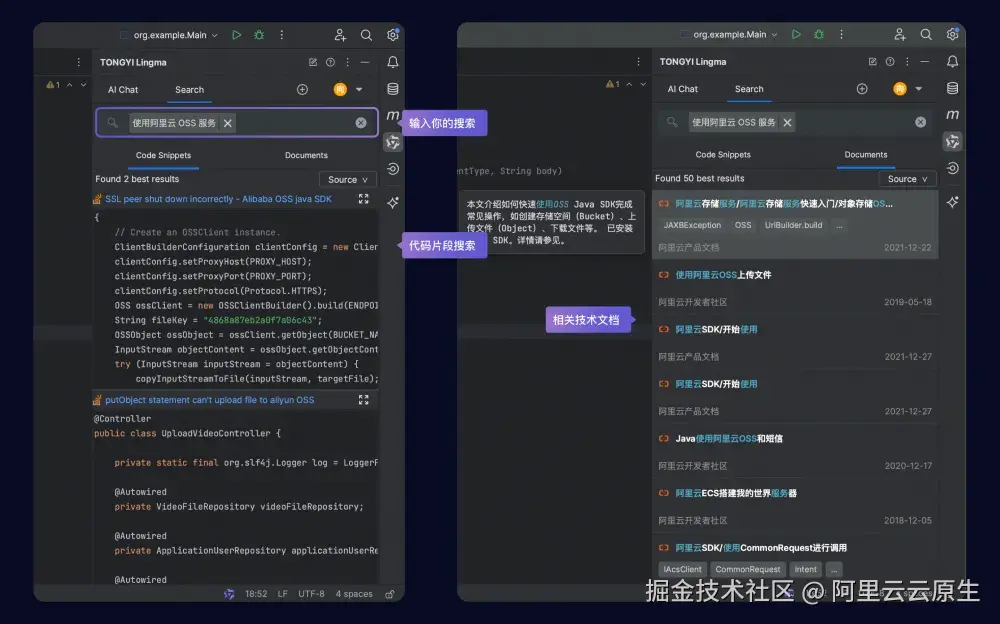Start debug in right window toolbar
Screen dimensions: 1000x624
(819, 34)
